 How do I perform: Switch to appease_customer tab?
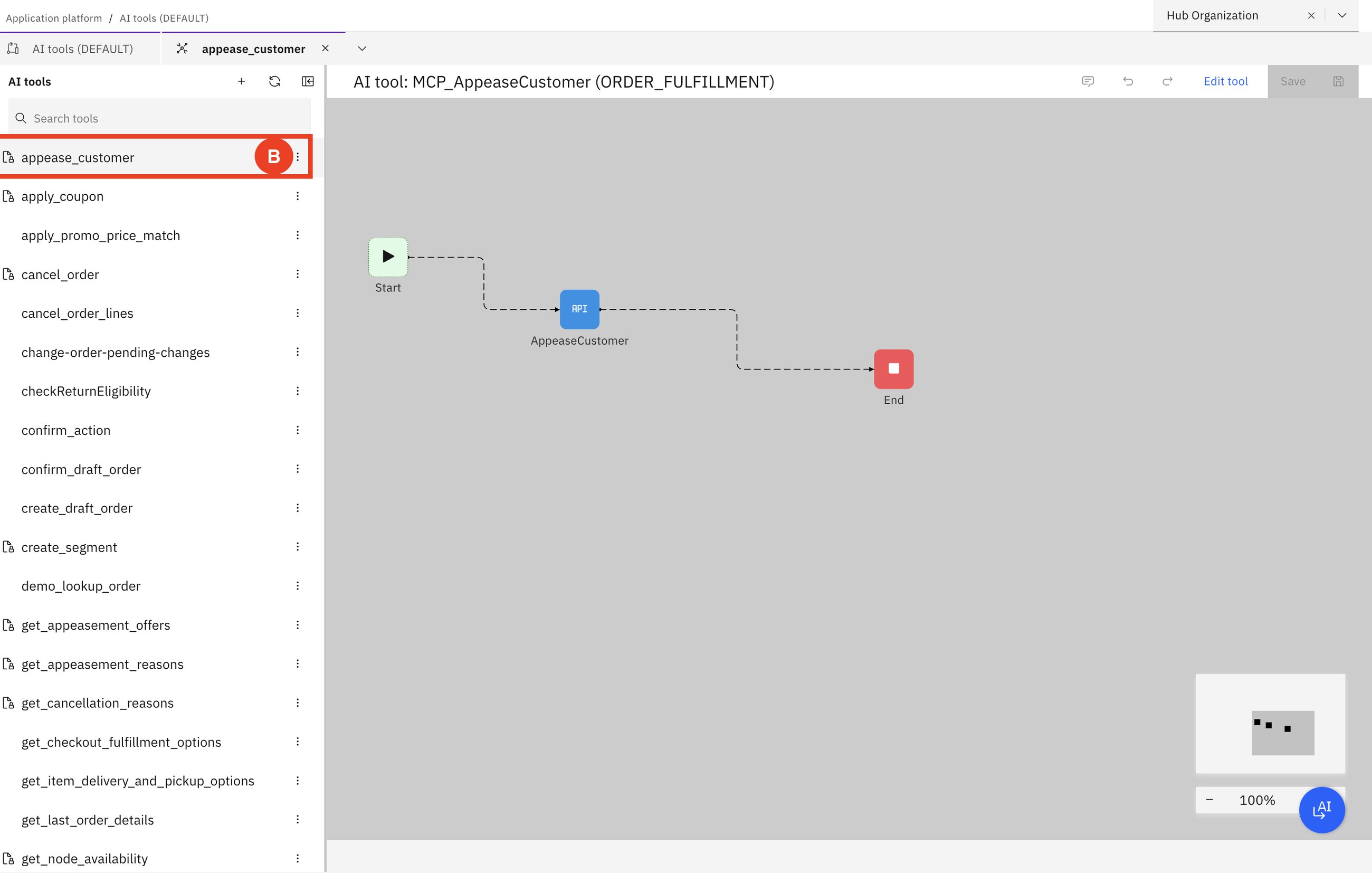click(253, 49)
